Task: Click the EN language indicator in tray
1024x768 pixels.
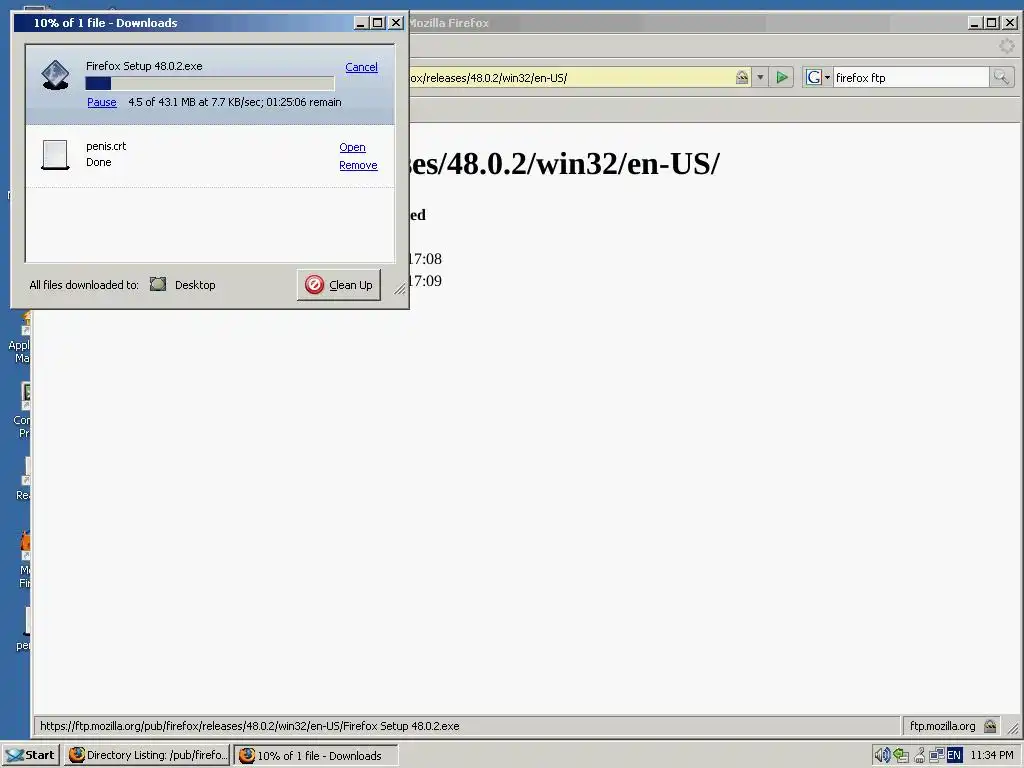Action: point(954,755)
